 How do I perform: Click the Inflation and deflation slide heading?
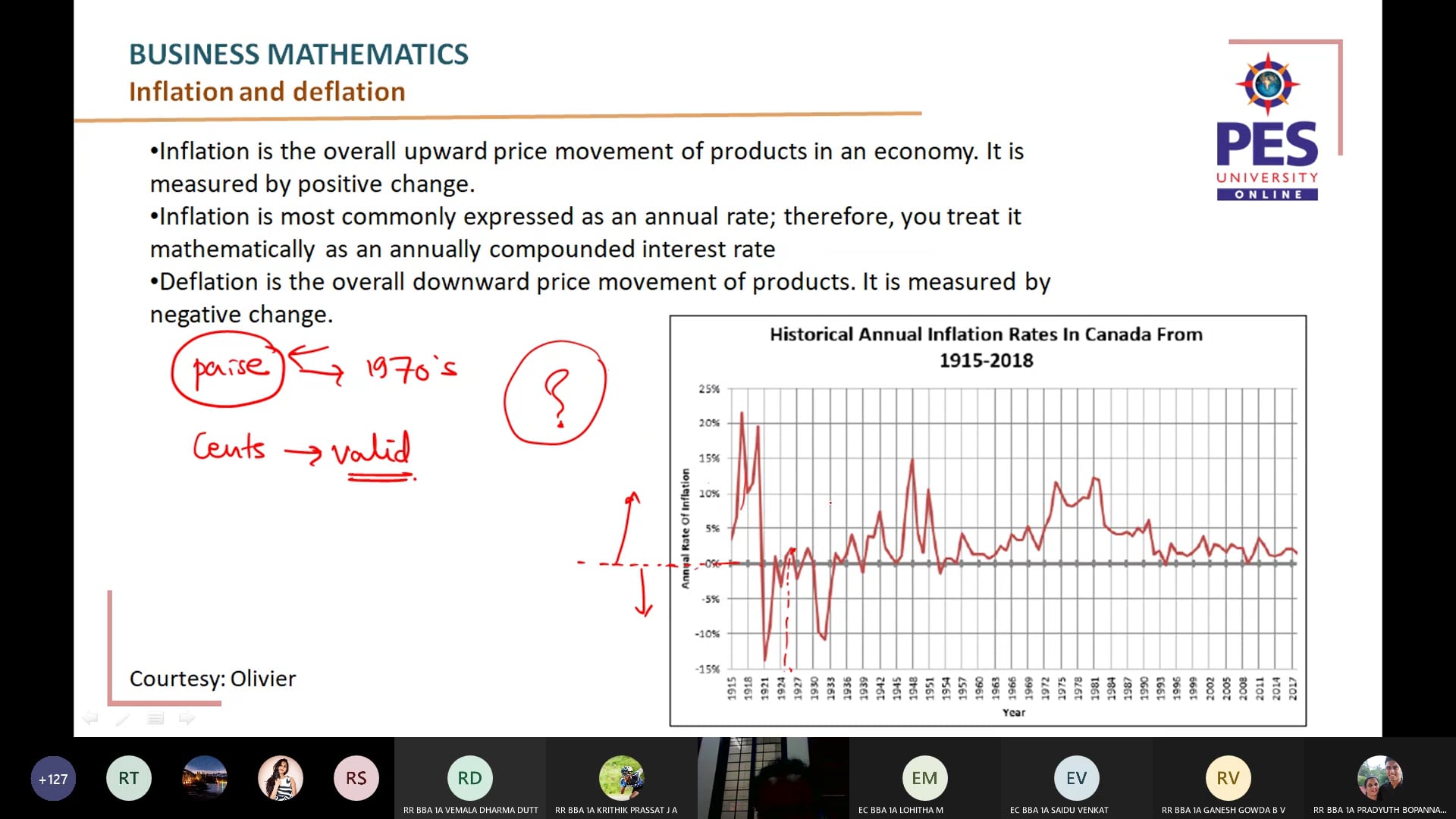[266, 91]
